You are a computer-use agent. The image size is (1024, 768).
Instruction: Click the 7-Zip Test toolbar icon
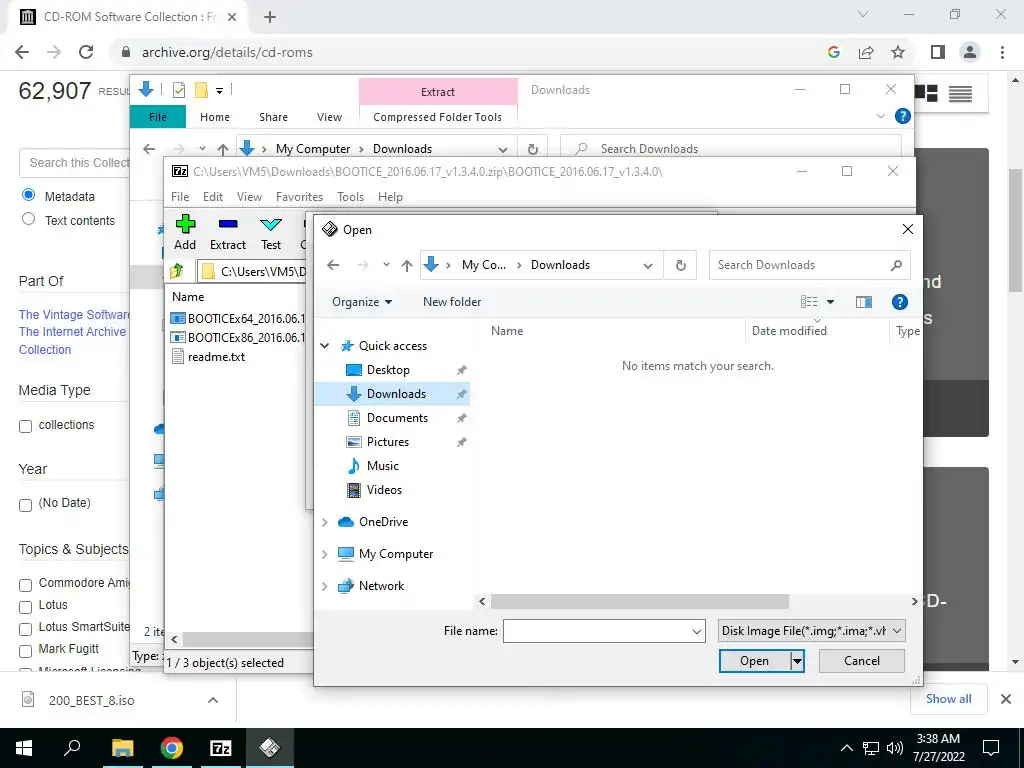click(x=271, y=225)
